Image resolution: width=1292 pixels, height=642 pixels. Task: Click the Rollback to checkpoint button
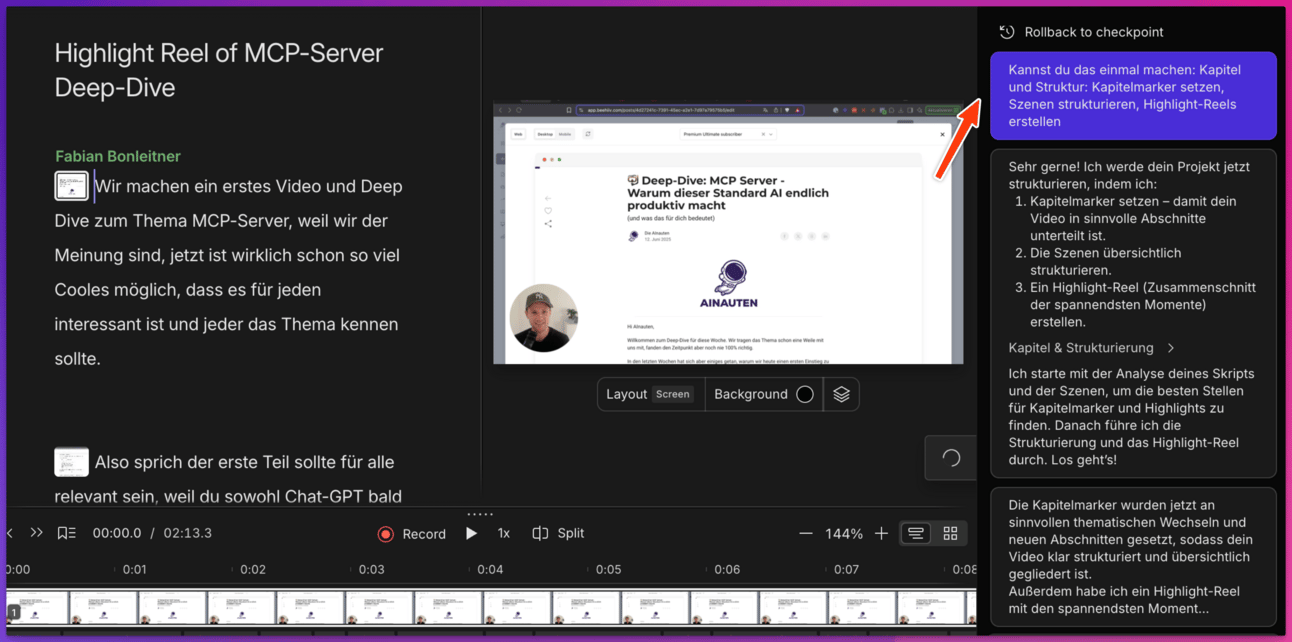(1082, 32)
